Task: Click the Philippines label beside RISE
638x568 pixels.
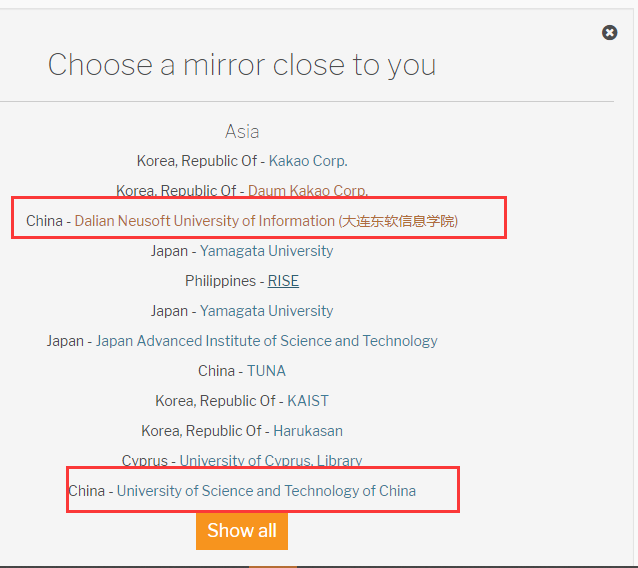Action: tap(220, 281)
